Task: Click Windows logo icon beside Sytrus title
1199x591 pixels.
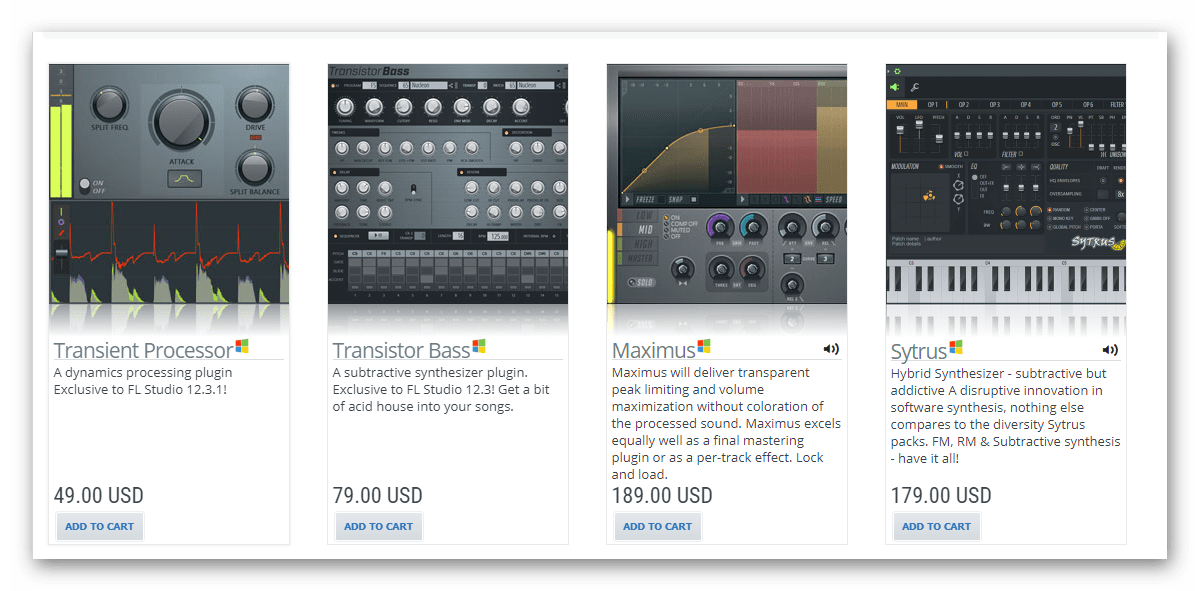Action: (956, 347)
